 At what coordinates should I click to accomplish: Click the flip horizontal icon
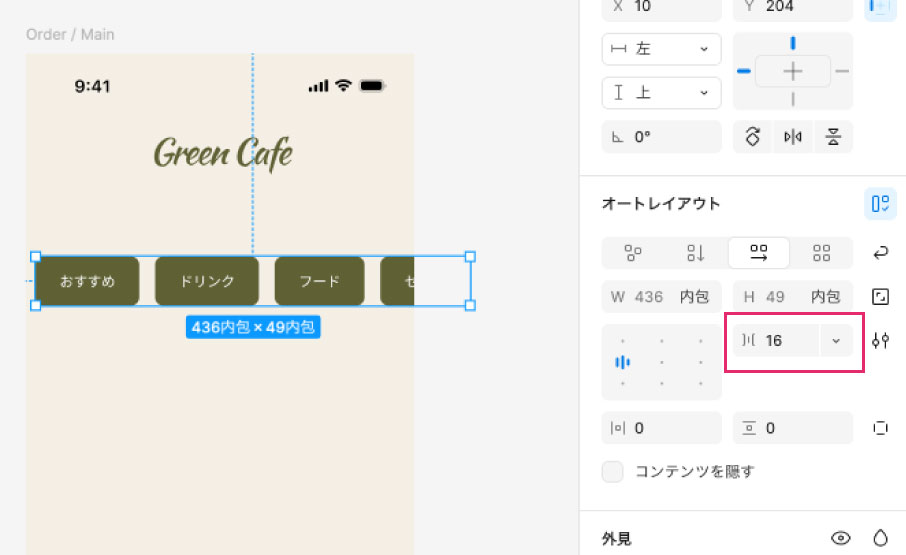pos(793,137)
